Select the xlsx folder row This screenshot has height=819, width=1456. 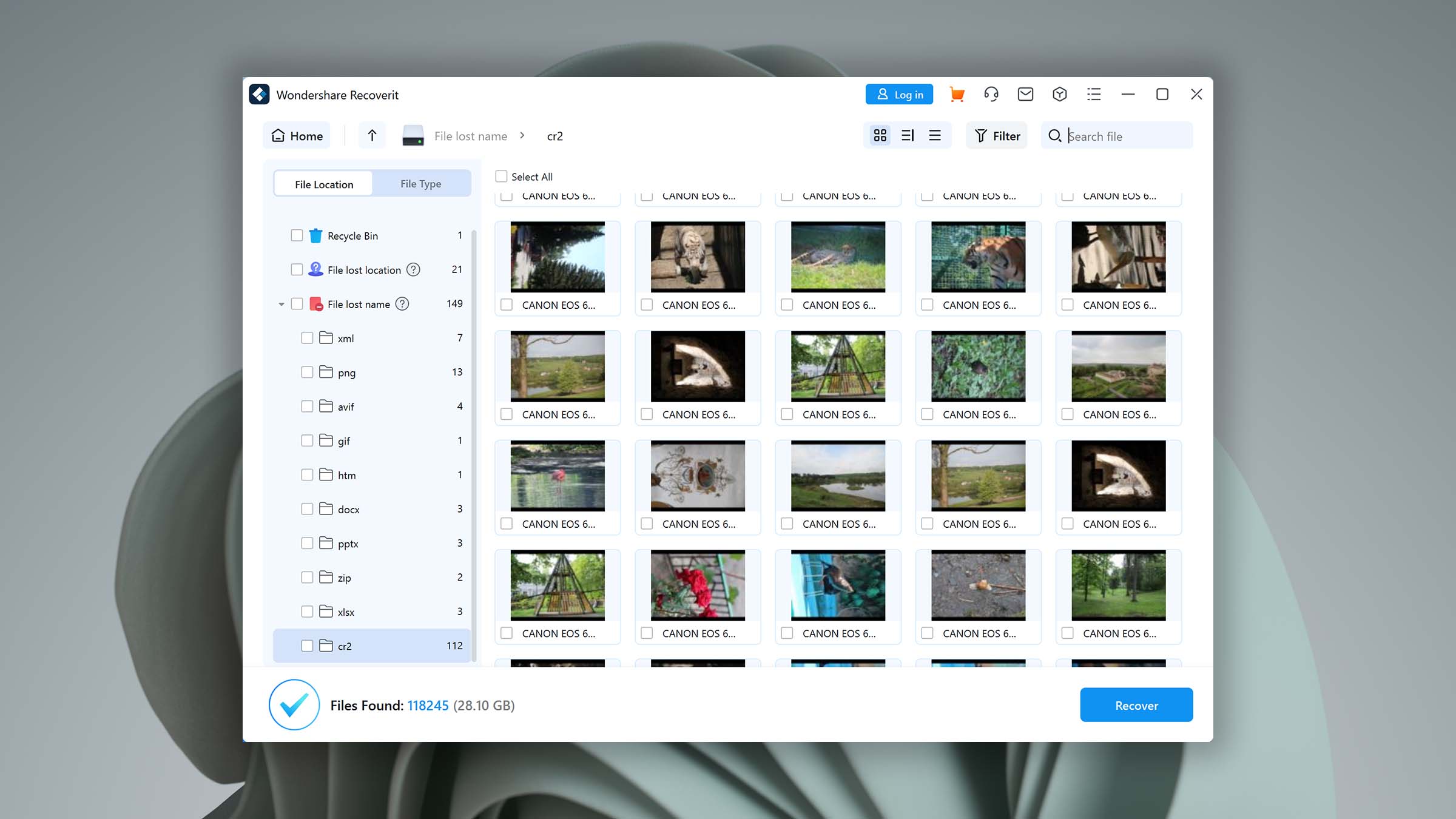click(372, 611)
